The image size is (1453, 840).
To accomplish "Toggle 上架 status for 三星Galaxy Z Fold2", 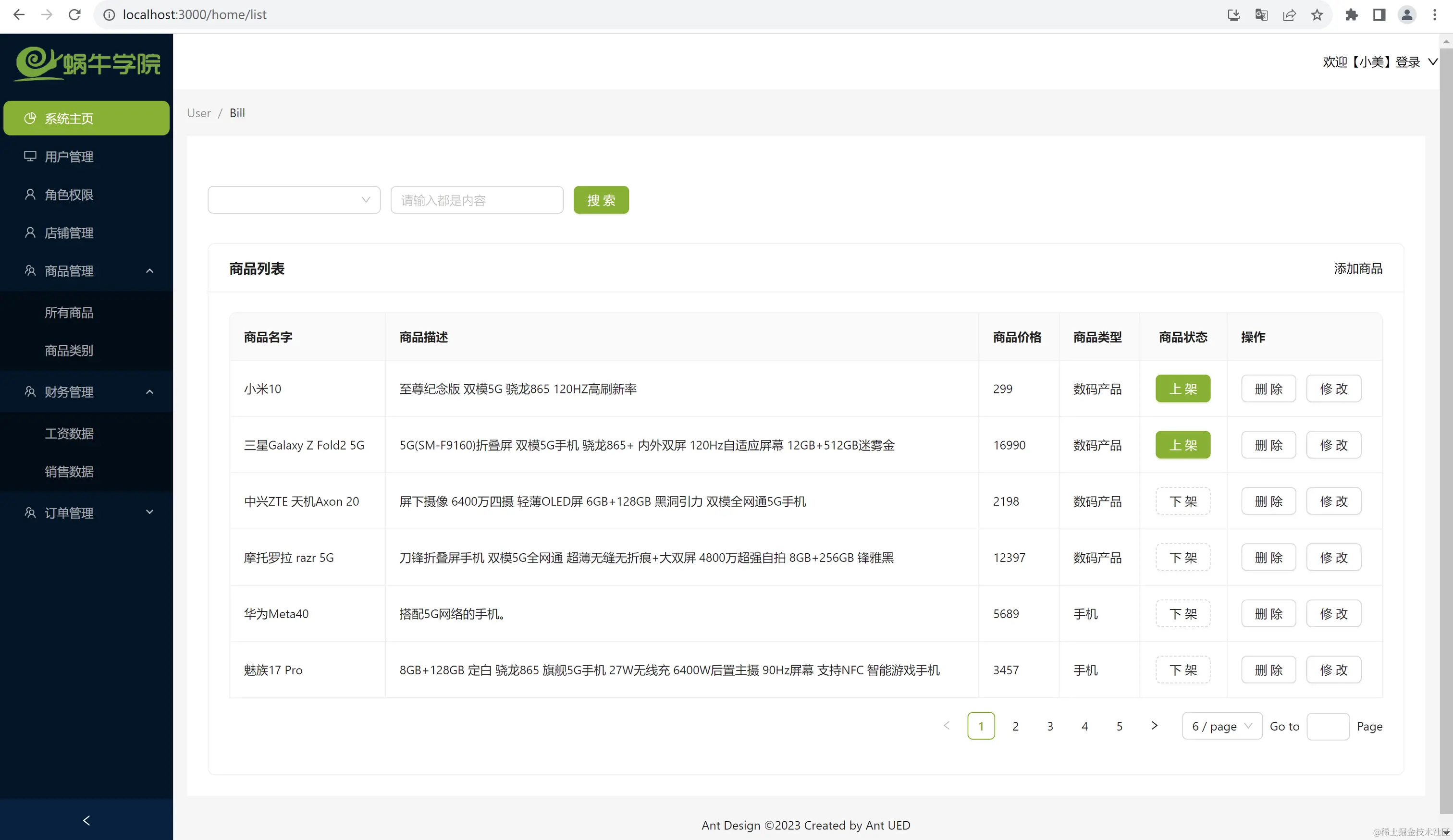I will coord(1182,445).
